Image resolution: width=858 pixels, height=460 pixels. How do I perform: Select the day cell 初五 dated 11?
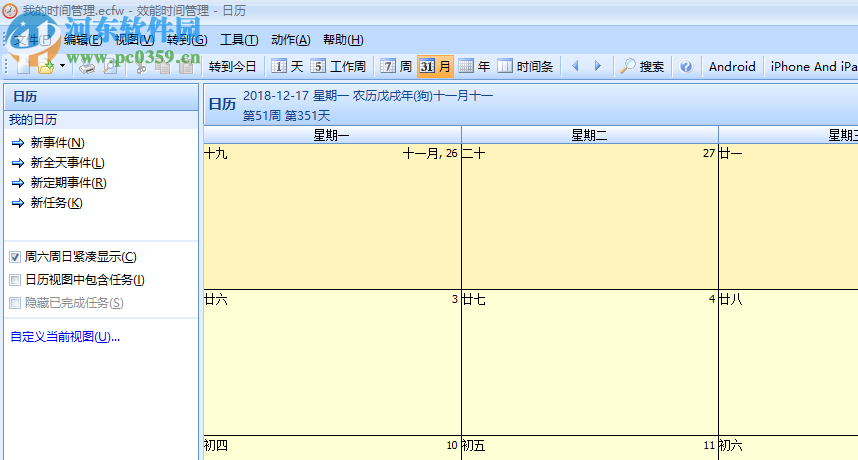coord(590,448)
